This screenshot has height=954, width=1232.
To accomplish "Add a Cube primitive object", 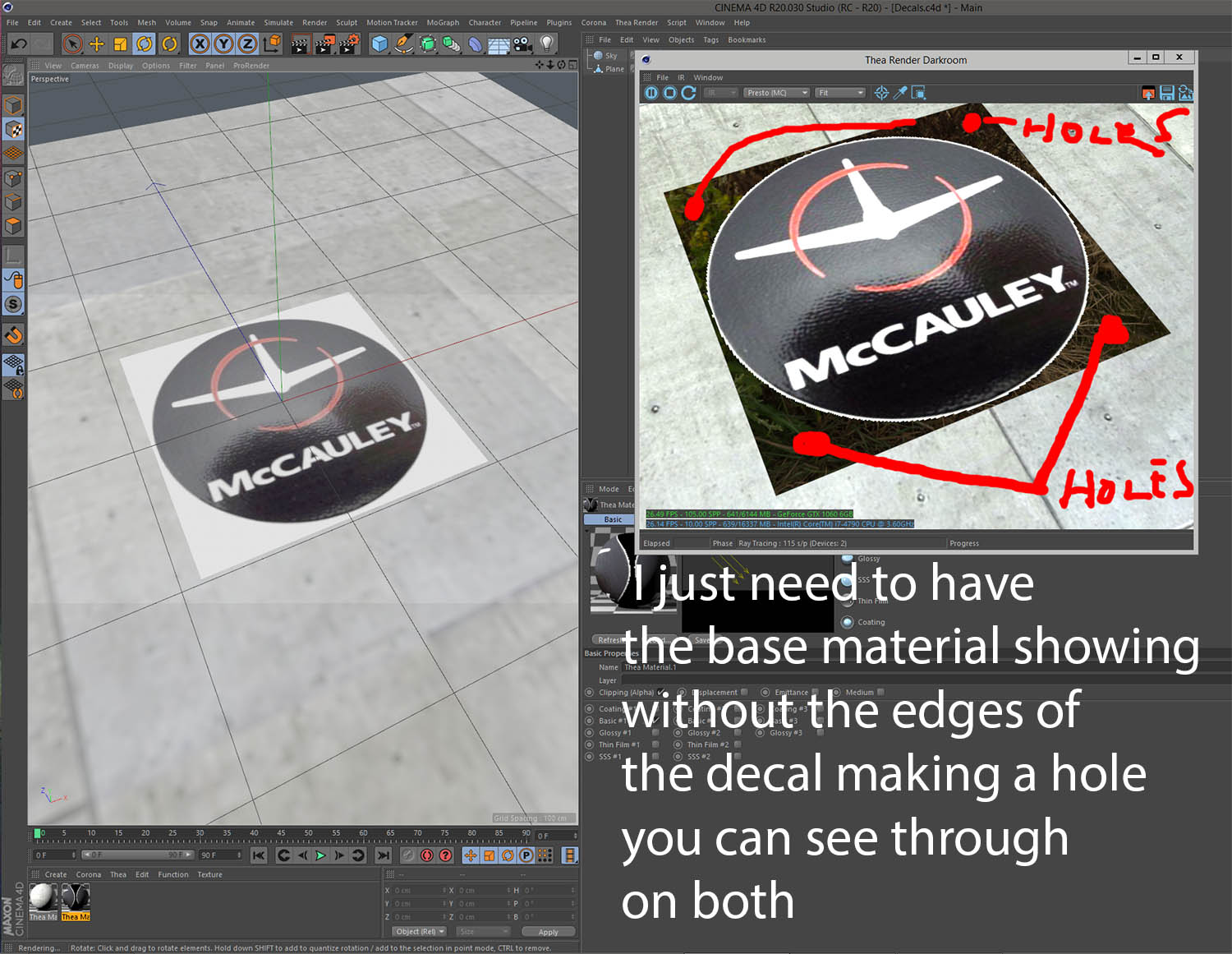I will point(379,44).
